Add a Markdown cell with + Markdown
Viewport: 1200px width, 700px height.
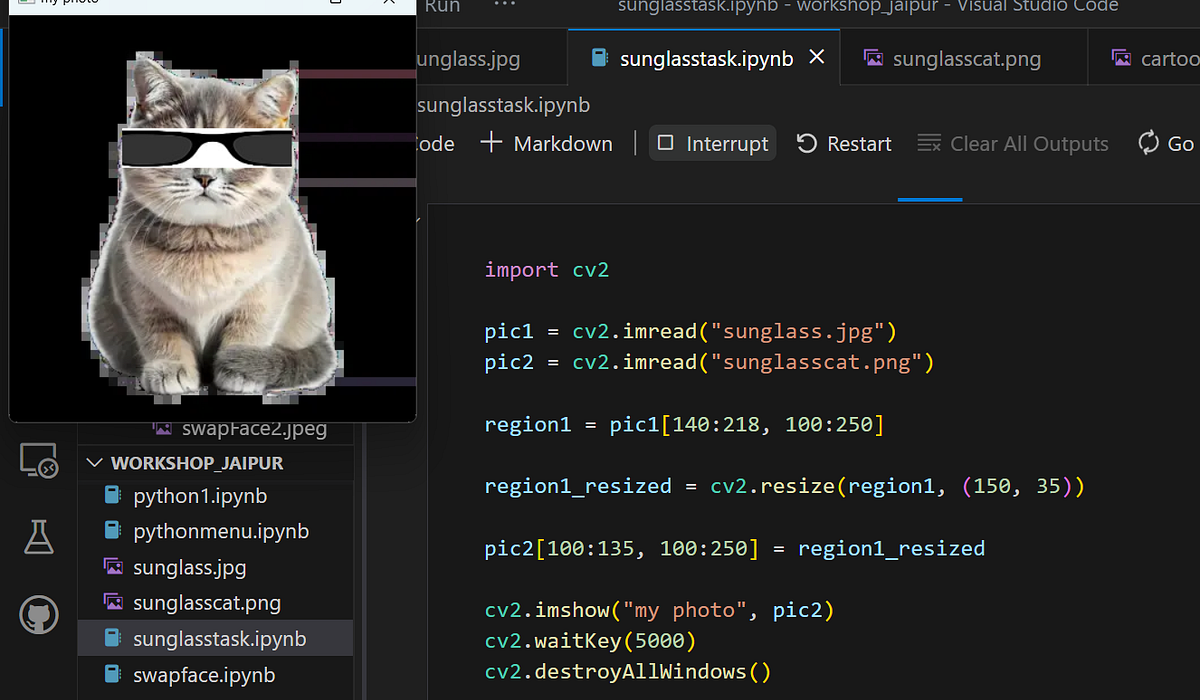546,143
